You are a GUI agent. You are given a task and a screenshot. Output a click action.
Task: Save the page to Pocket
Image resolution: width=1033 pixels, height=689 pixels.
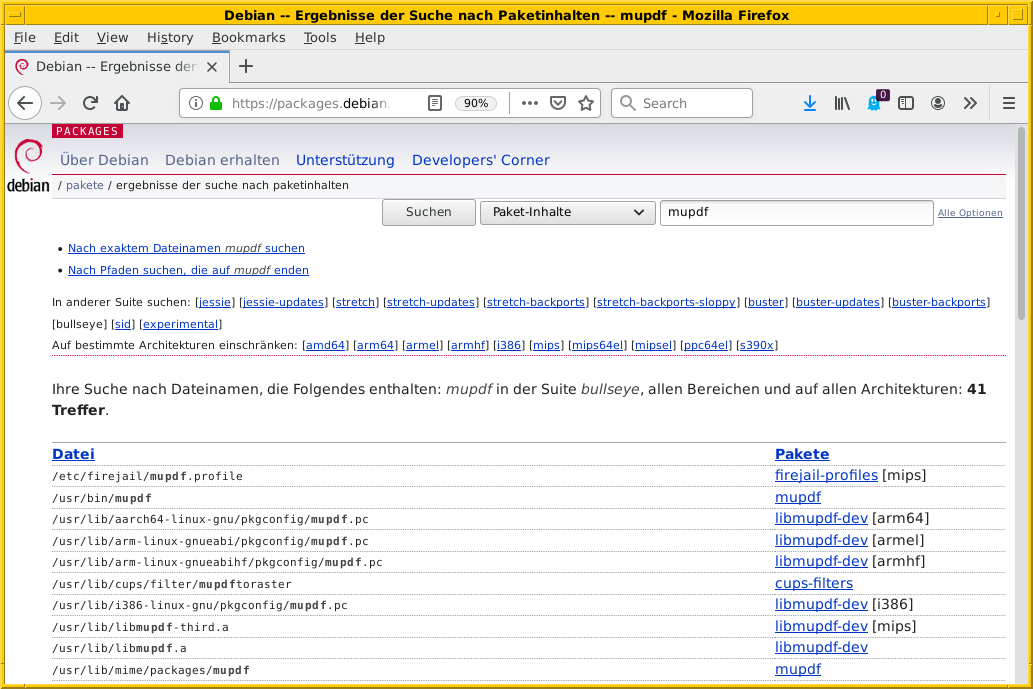557,103
